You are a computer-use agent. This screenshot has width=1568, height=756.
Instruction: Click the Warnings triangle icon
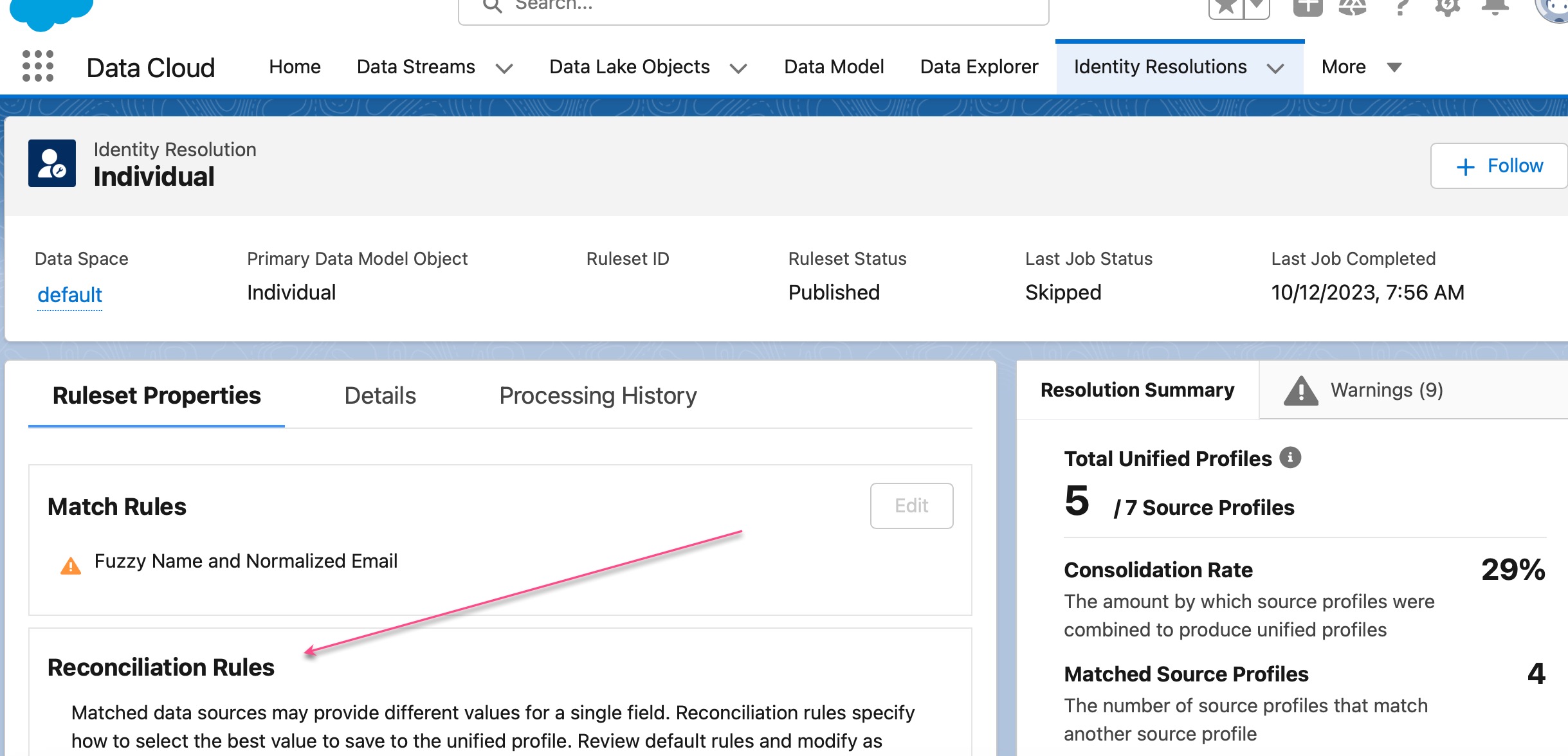click(x=1300, y=391)
